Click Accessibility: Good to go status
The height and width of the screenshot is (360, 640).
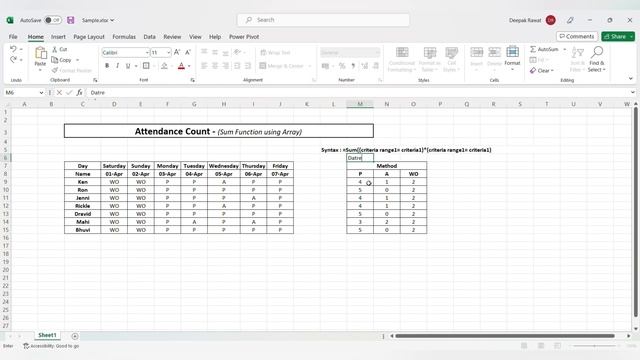coord(51,346)
